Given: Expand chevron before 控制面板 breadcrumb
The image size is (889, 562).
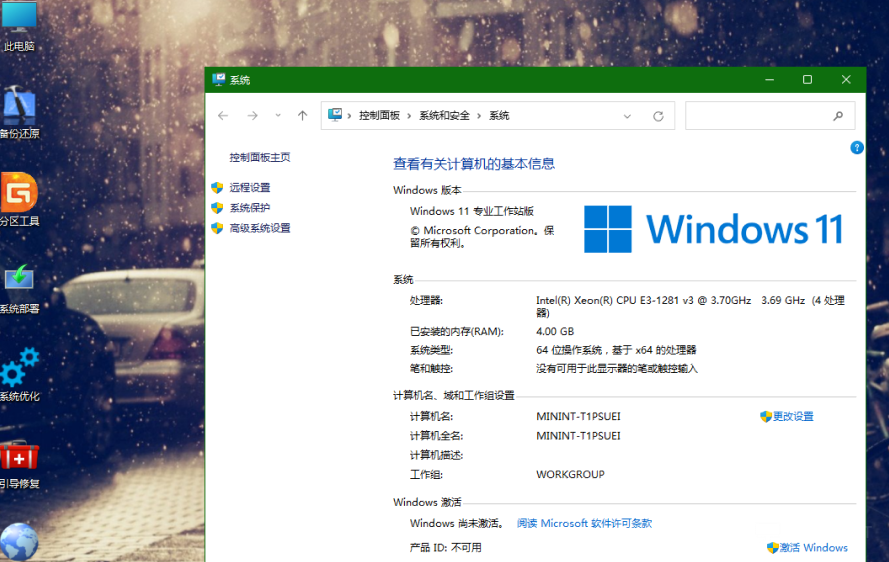Looking at the screenshot, I should coord(349,116).
